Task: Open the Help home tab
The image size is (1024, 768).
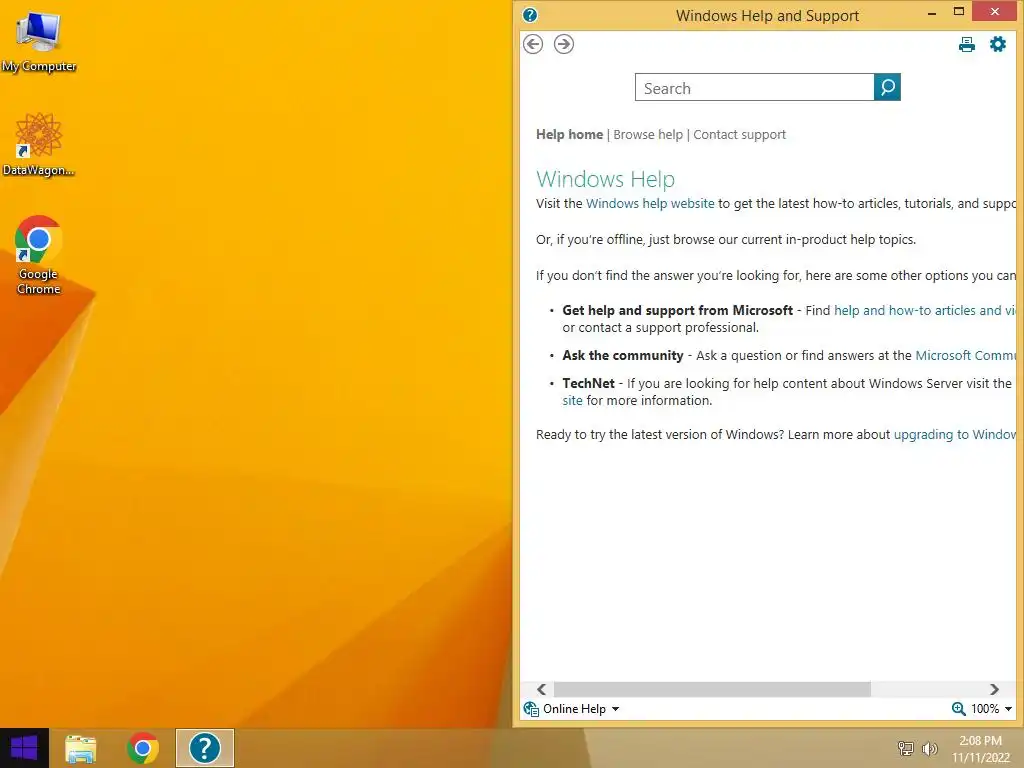Action: click(x=569, y=135)
